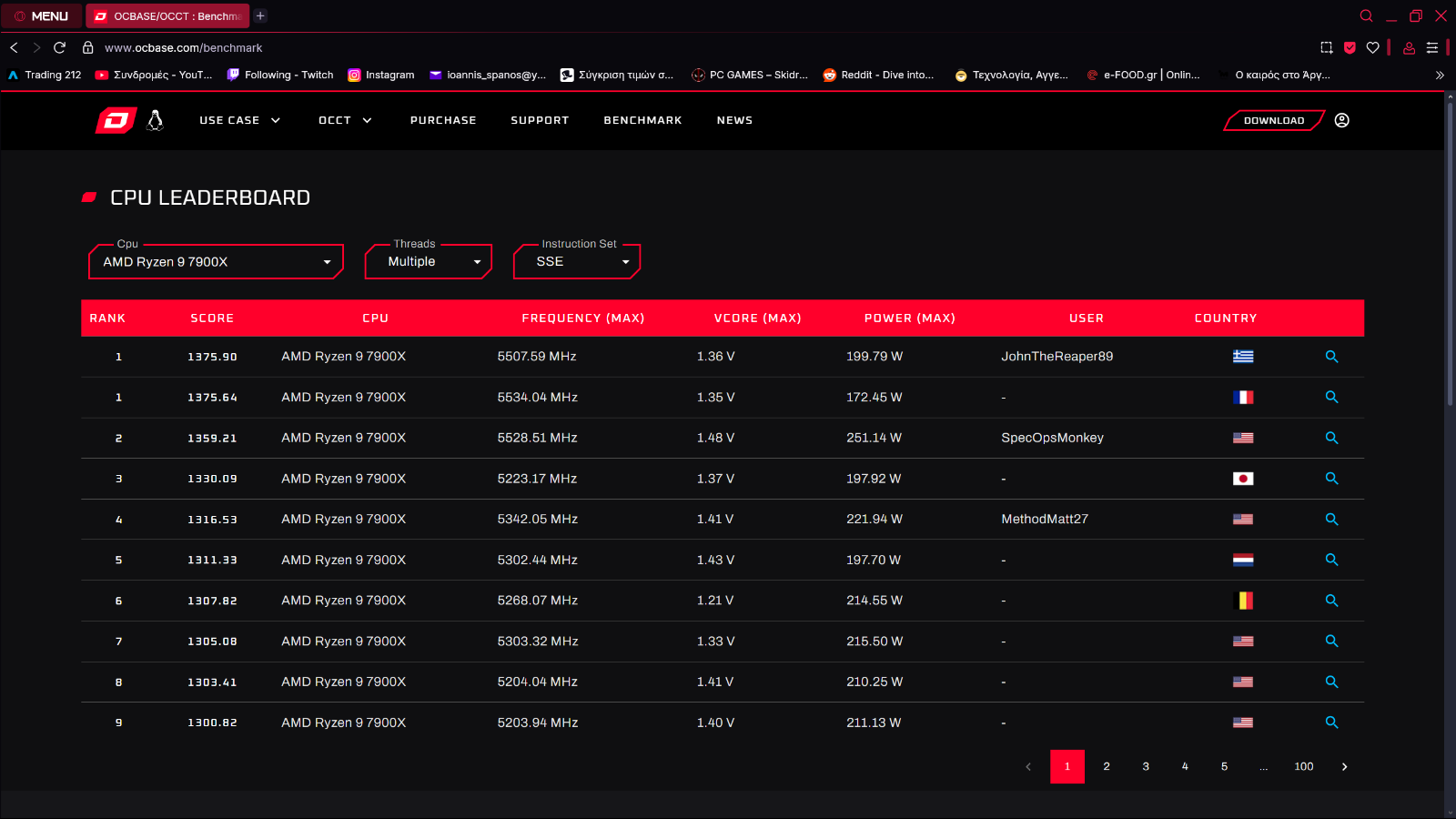Click the Japanese flag icon

[1243, 479]
